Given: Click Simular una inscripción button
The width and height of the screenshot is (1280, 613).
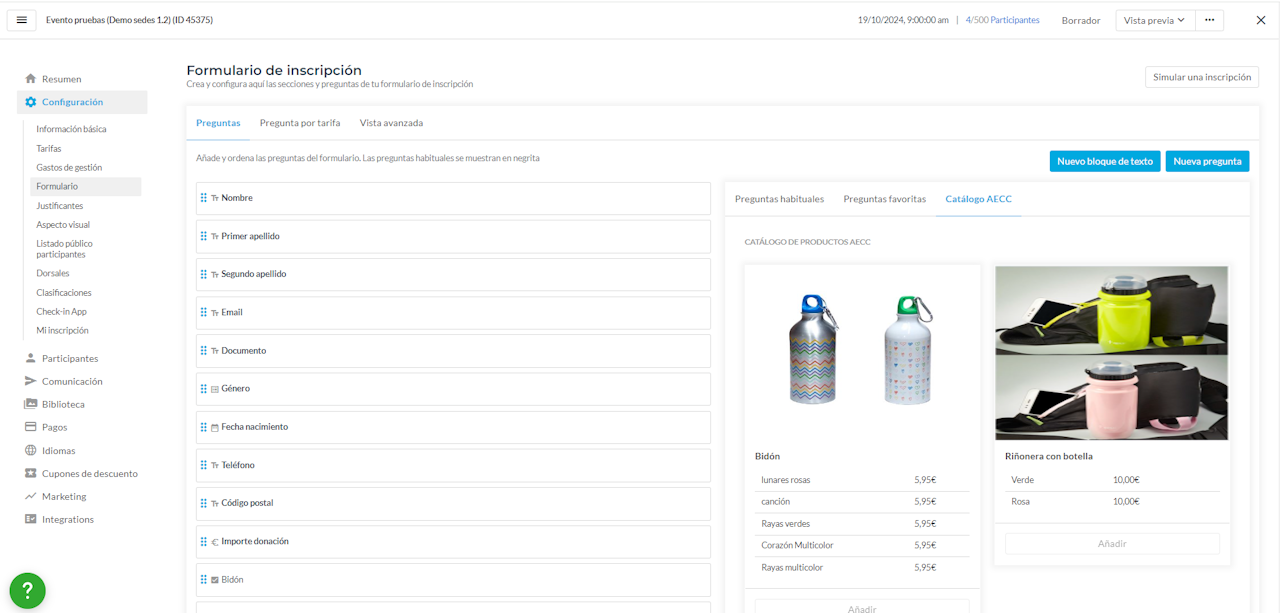Looking at the screenshot, I should [x=1201, y=77].
